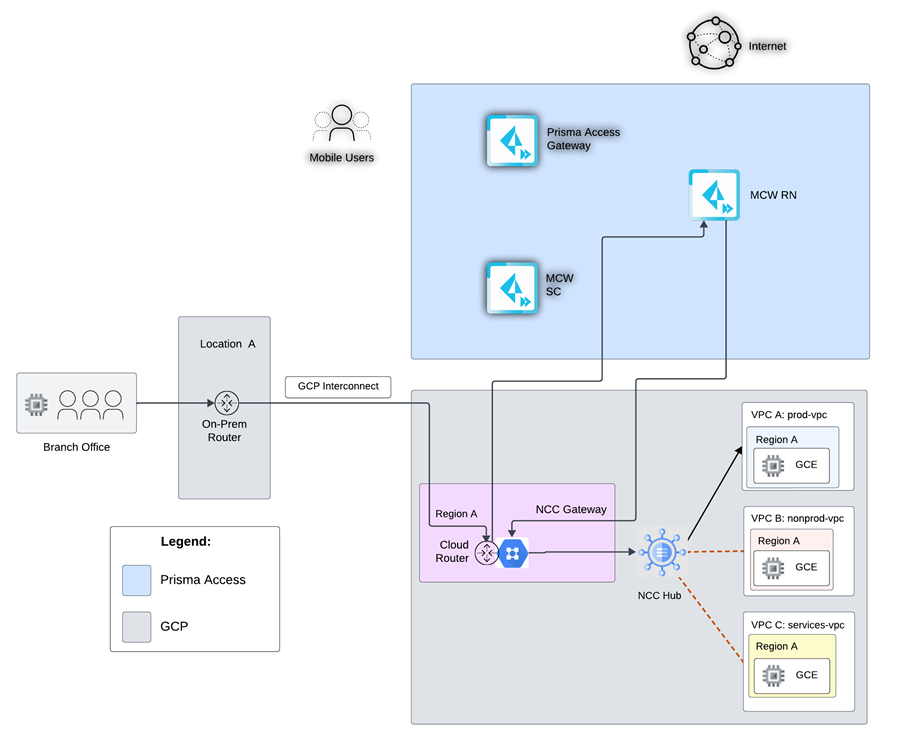Image resolution: width=900 pixels, height=741 pixels.
Task: Select the "Mobile Users" caption
Action: coord(342,157)
